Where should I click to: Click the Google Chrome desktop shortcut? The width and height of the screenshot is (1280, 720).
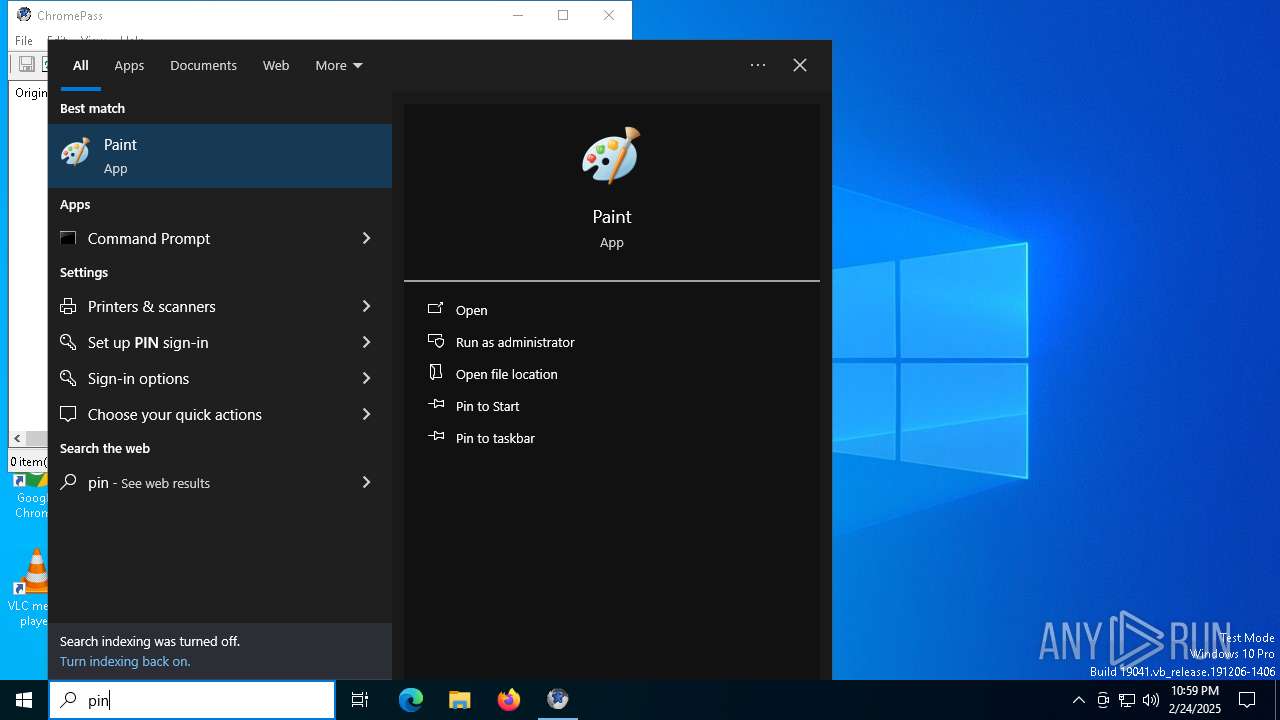coord(29,497)
